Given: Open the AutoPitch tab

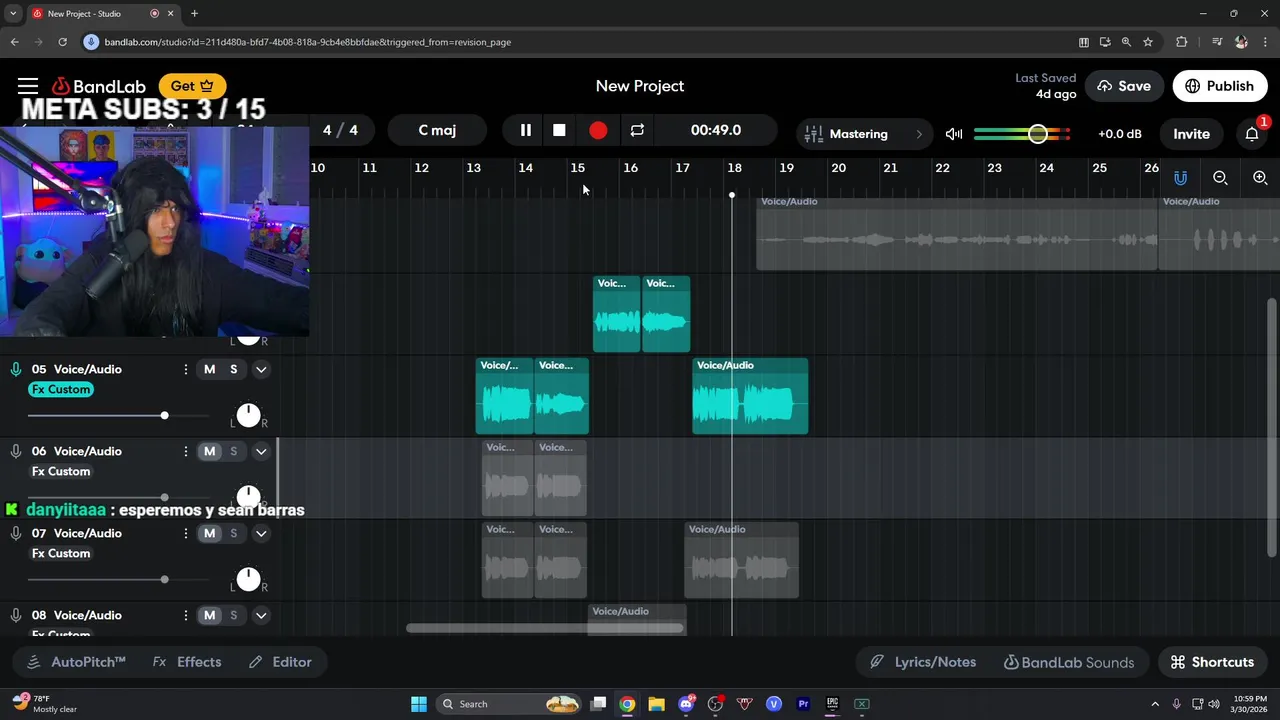Looking at the screenshot, I should 76,662.
